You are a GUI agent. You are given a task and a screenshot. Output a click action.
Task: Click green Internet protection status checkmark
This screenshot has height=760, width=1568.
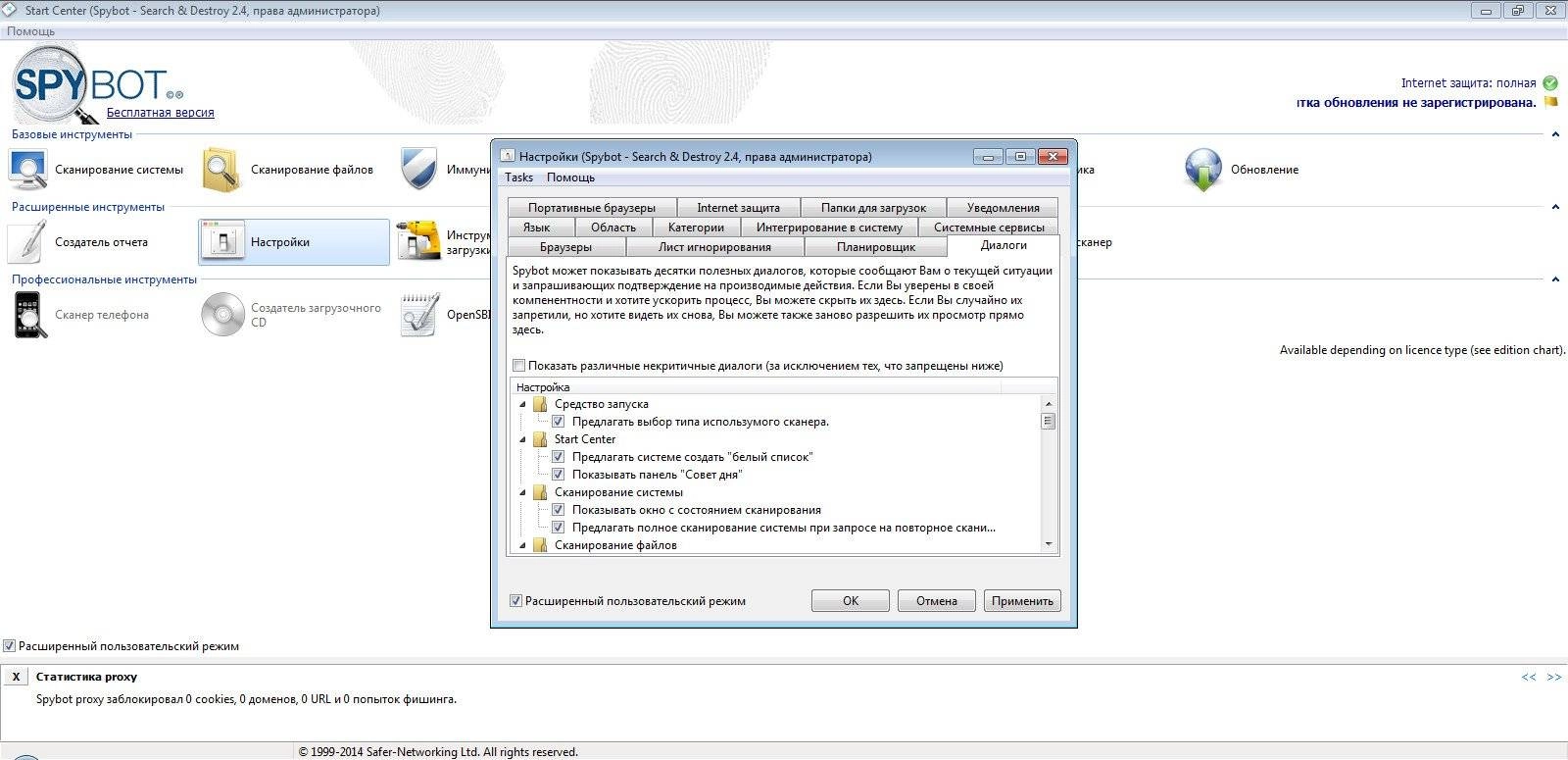click(x=1550, y=83)
